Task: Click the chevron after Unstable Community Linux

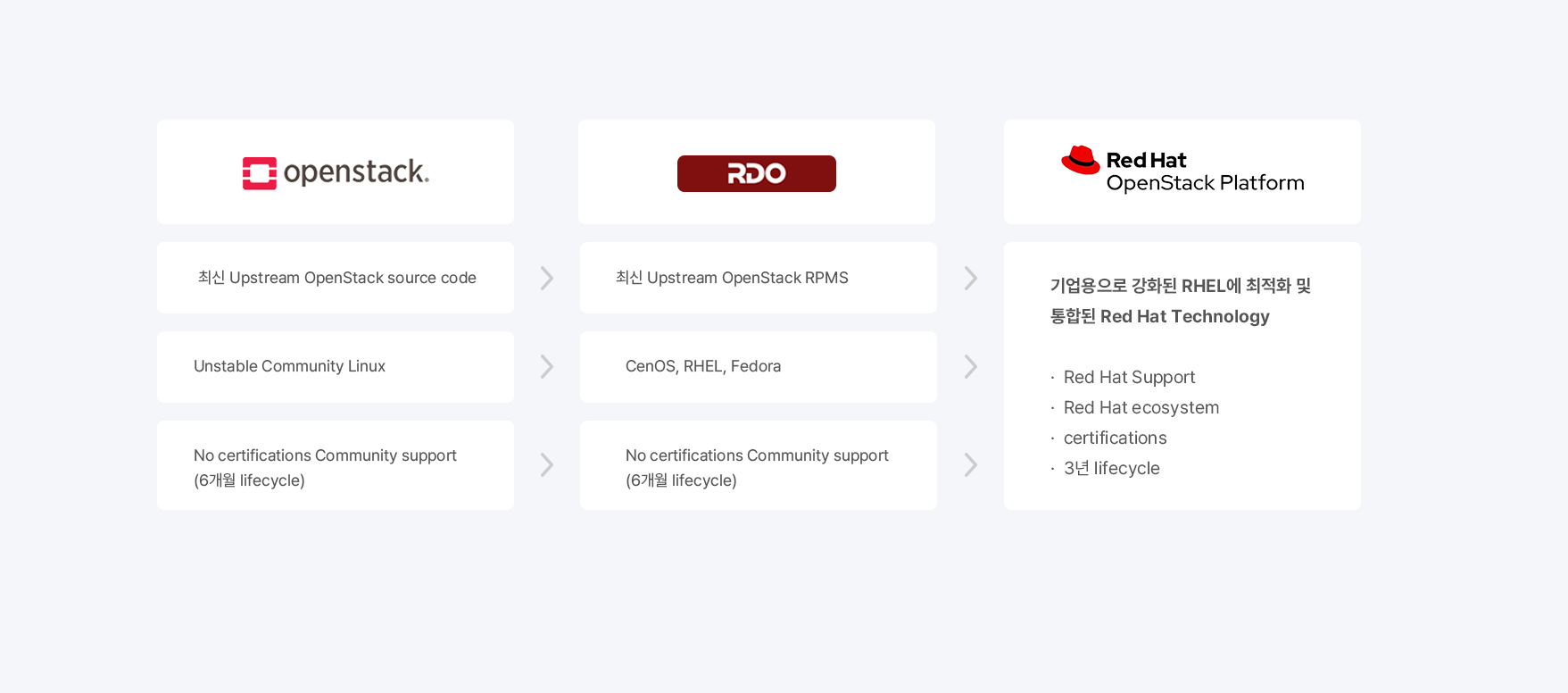Action: 547,366
